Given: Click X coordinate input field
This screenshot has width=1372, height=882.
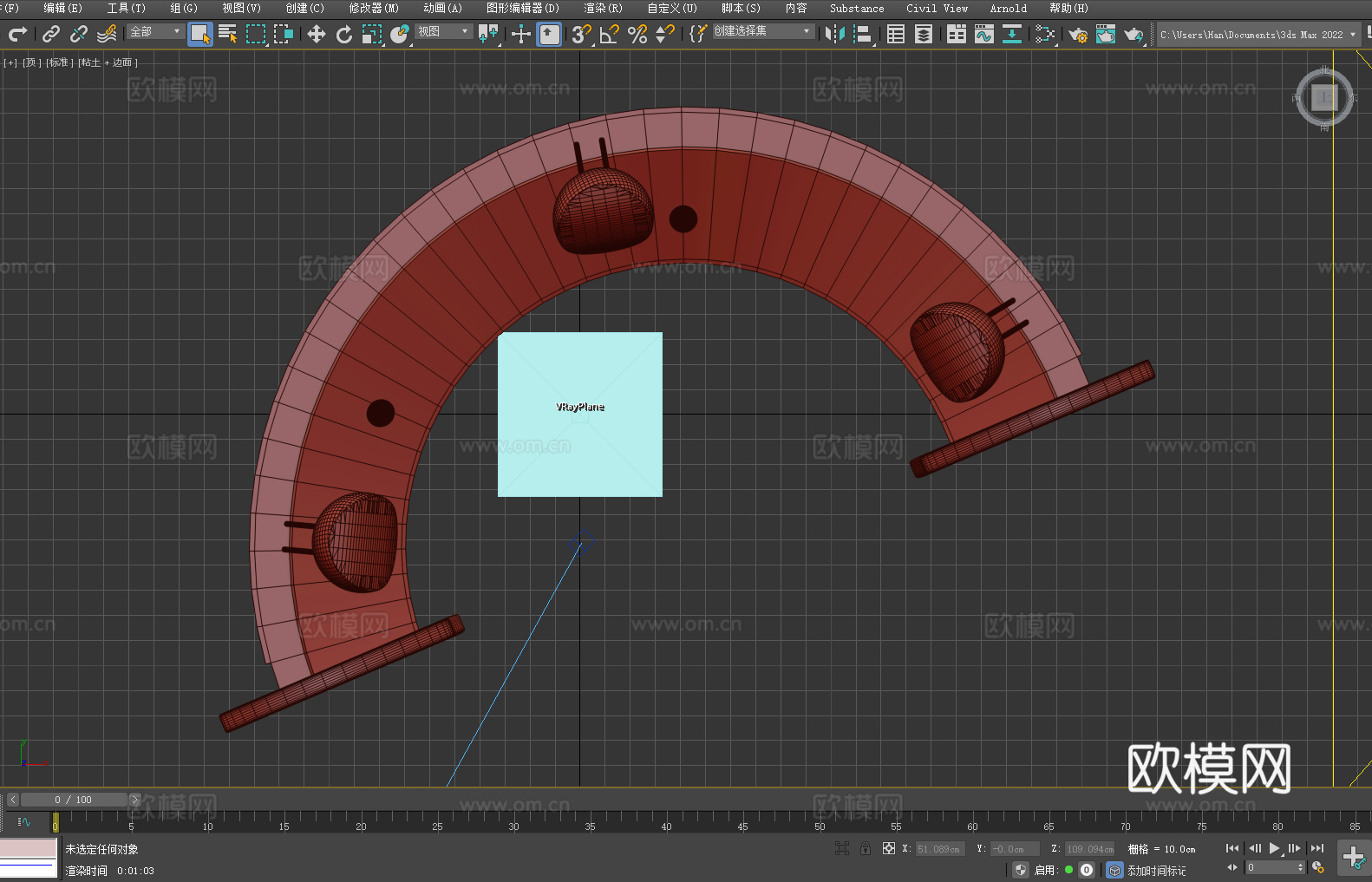Looking at the screenshot, I should (x=940, y=849).
